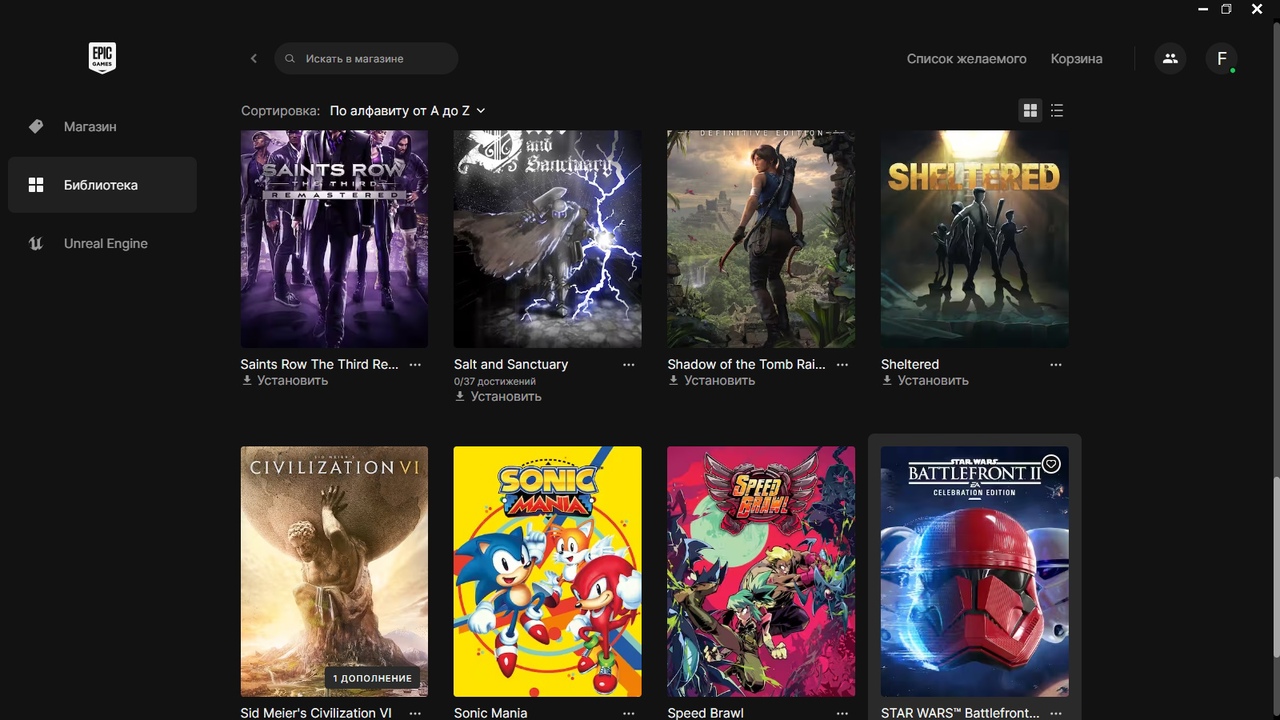The image size is (1280, 720).
Task: Click download icon under Salt and Sanctuary
Action: pos(460,396)
